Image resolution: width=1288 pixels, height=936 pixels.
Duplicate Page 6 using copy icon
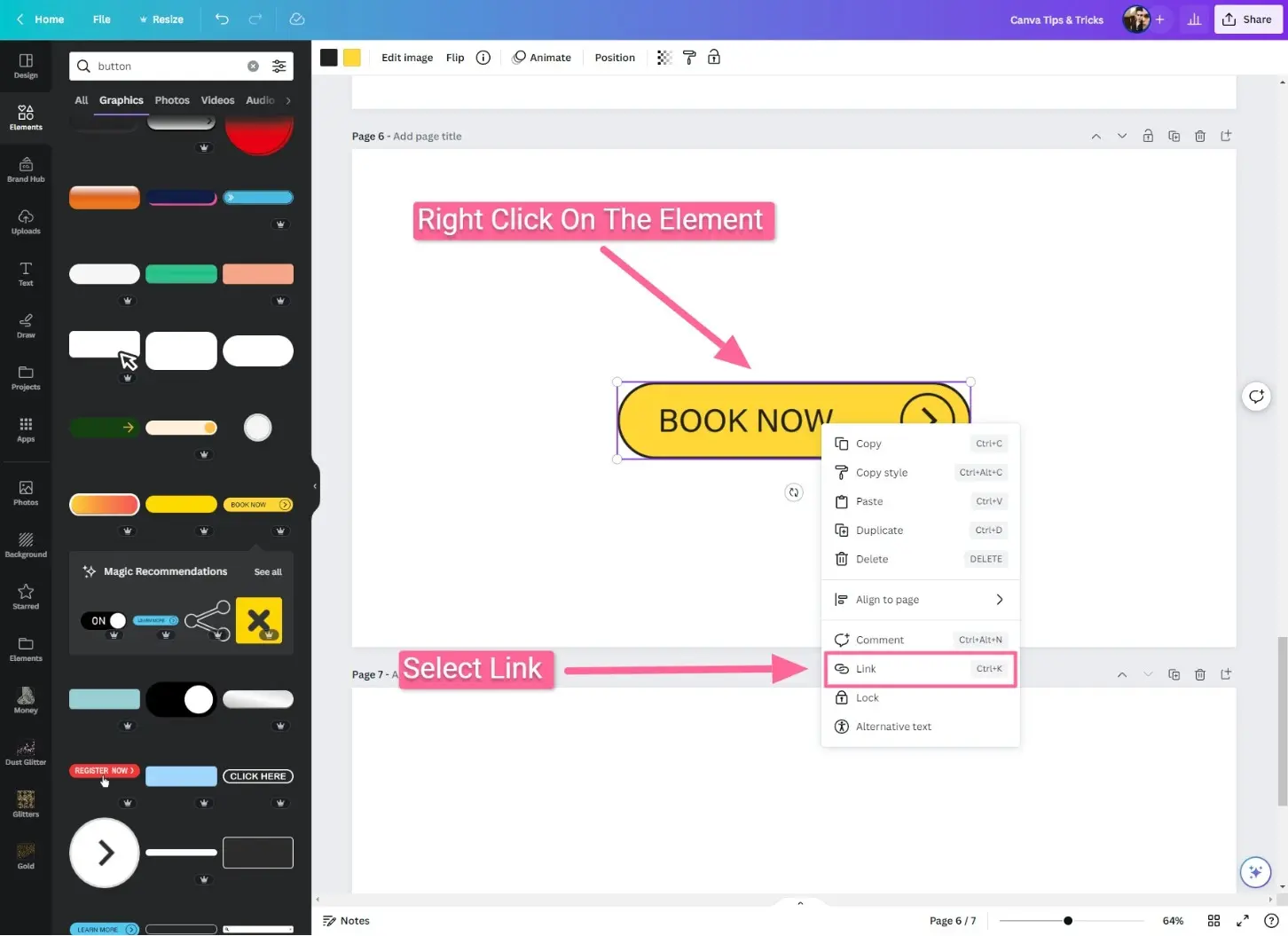1174,136
